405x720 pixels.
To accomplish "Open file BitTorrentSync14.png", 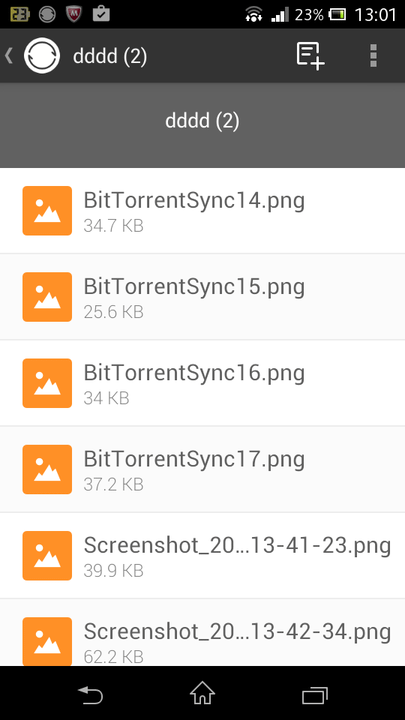I will 202,210.
